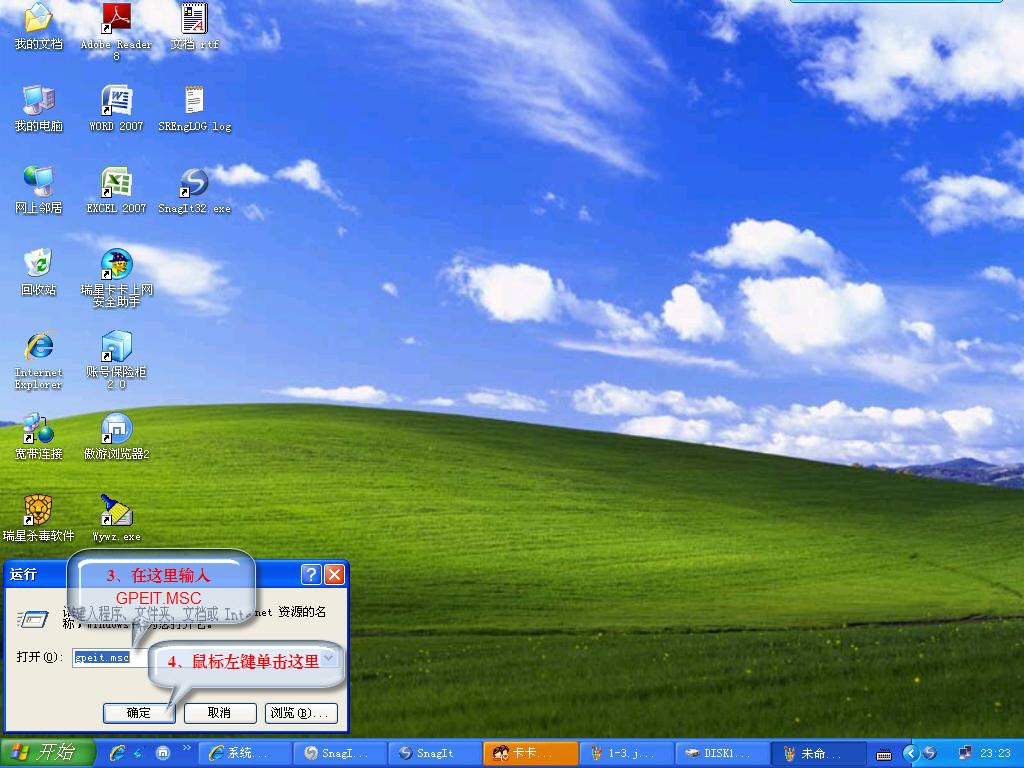Select the SREngLOG.log file
Image resolution: width=1024 pixels, height=768 pixels.
tap(195, 109)
